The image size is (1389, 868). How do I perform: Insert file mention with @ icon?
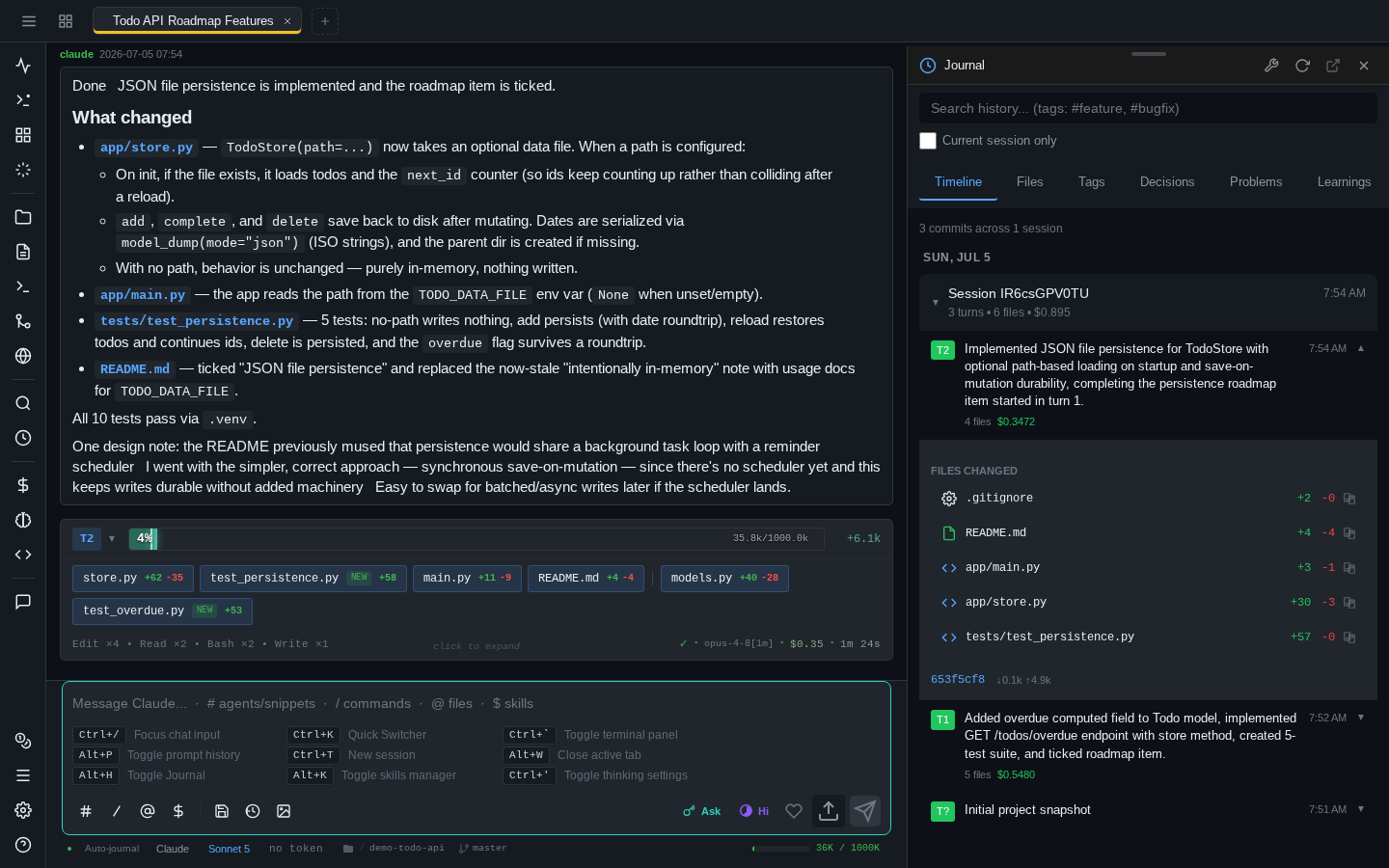[x=148, y=811]
